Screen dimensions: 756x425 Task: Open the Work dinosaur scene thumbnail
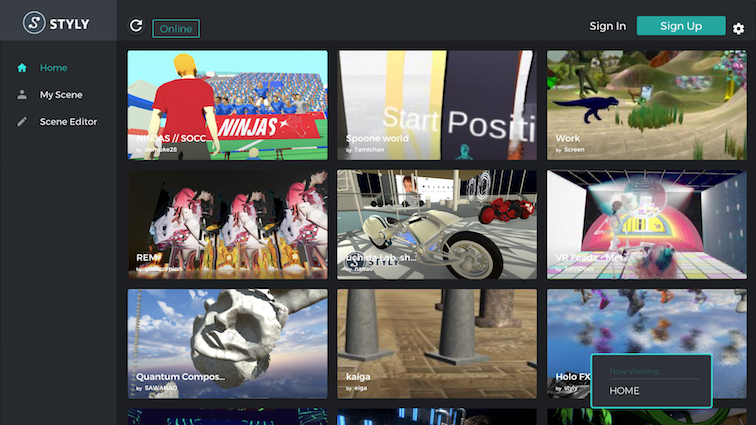[646, 105]
